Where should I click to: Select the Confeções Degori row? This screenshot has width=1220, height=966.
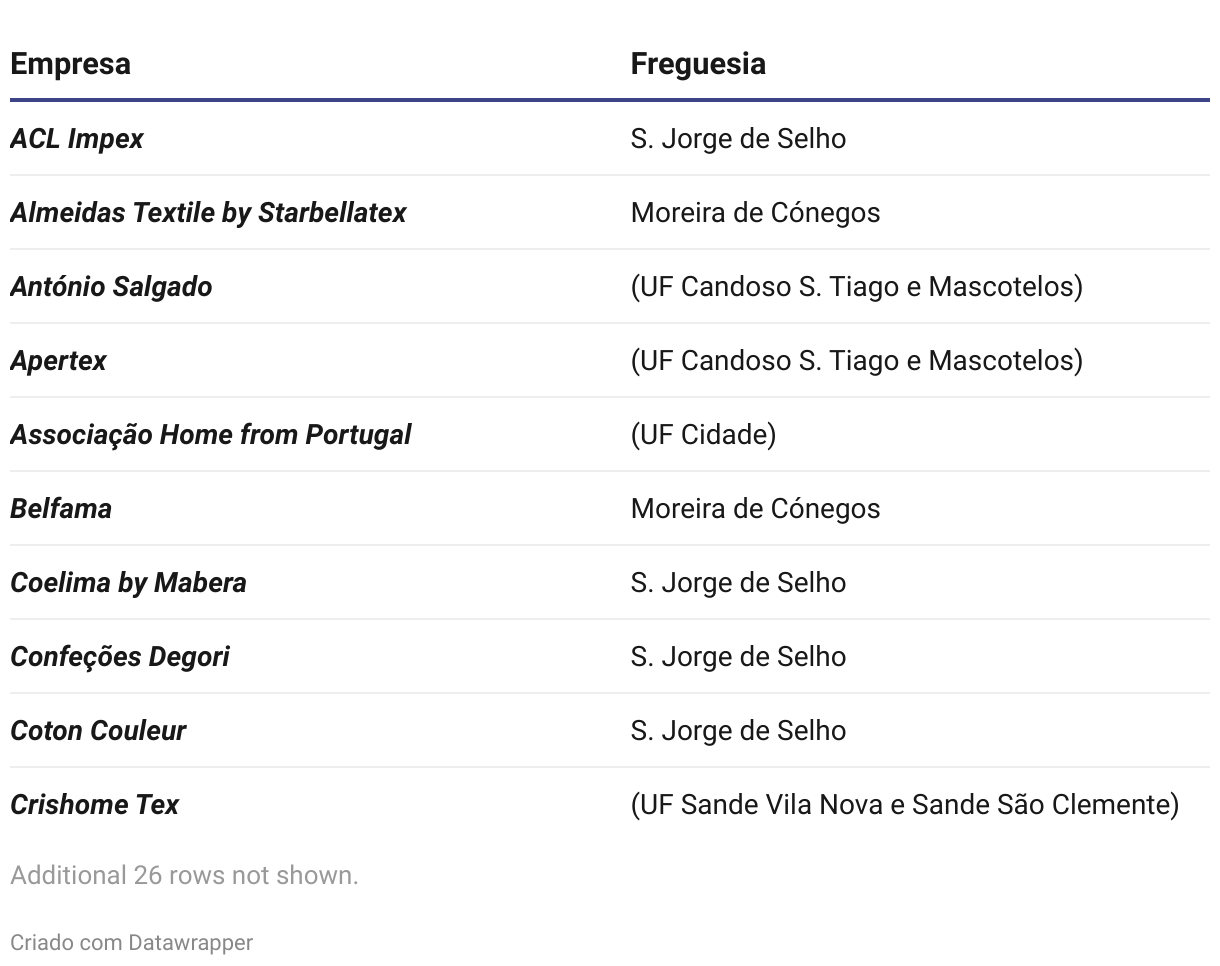pos(610,656)
